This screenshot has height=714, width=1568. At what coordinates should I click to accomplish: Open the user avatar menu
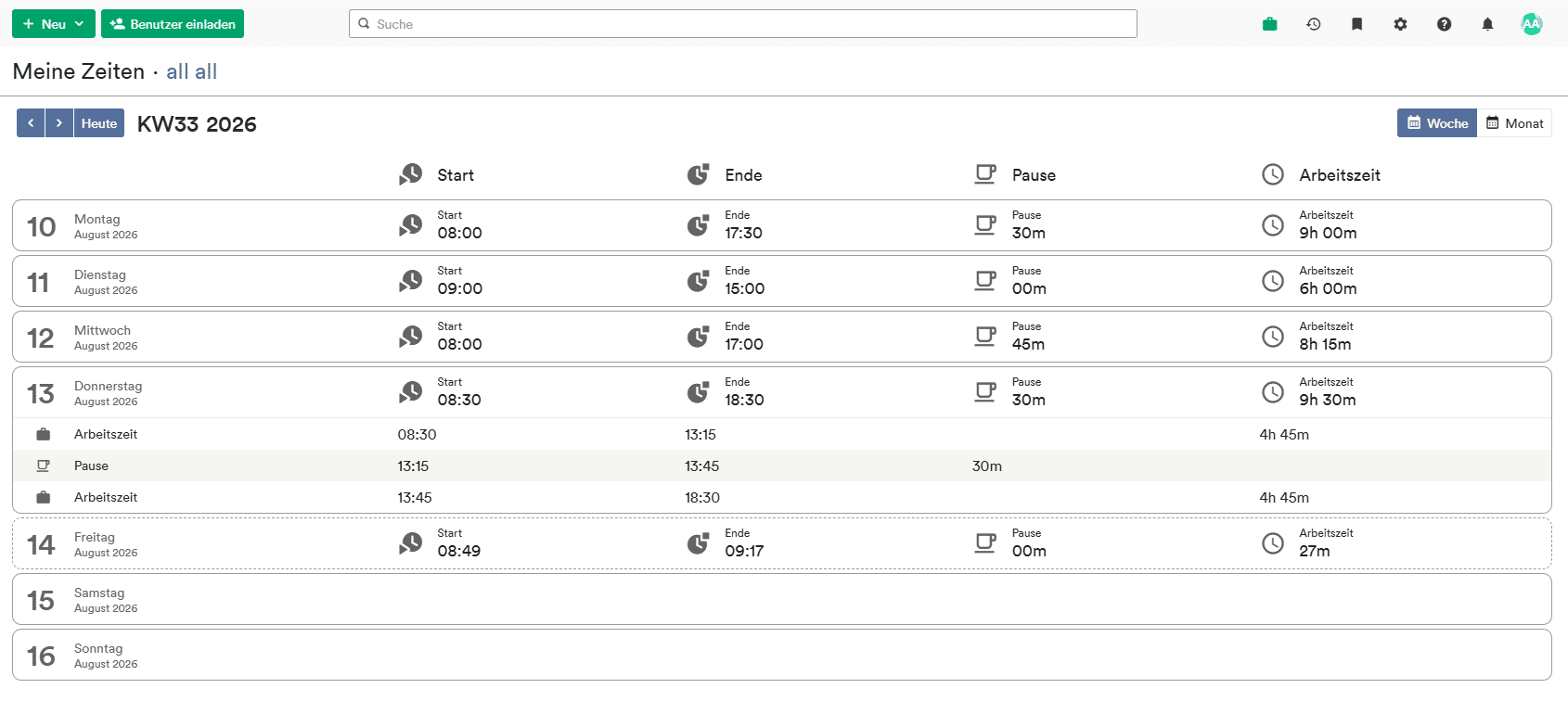click(x=1532, y=24)
